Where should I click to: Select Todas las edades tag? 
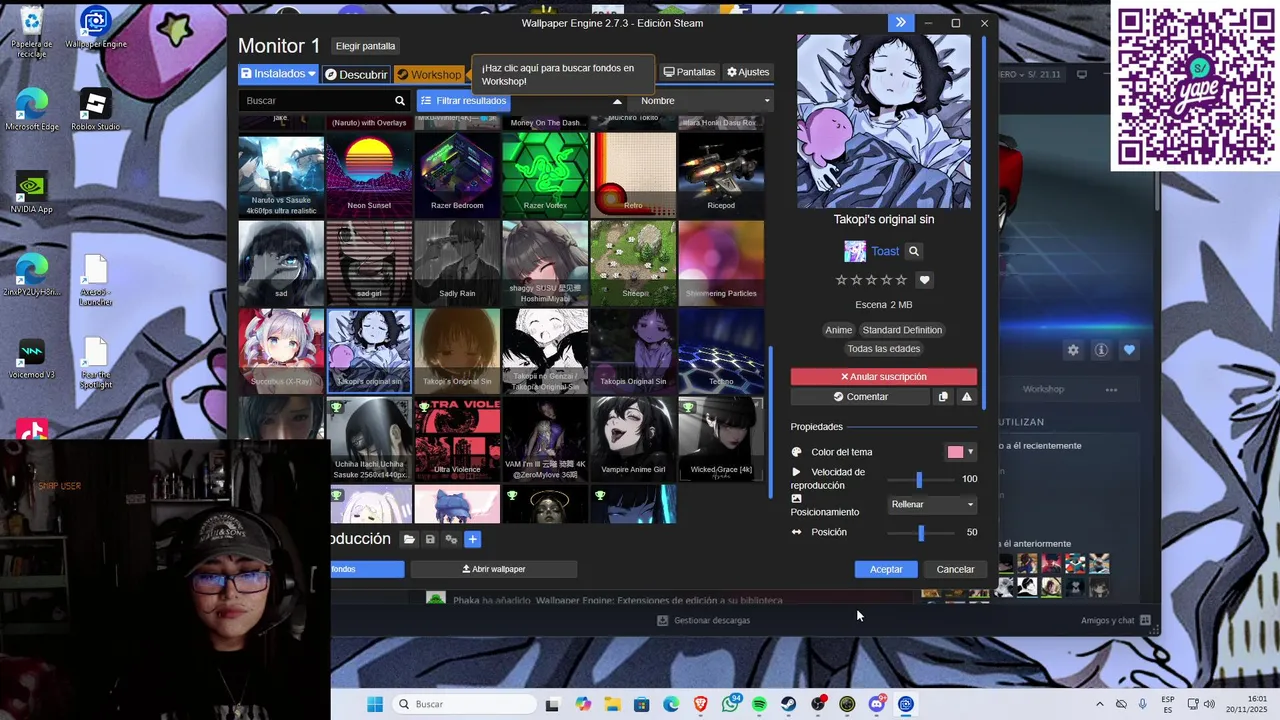[x=884, y=349]
